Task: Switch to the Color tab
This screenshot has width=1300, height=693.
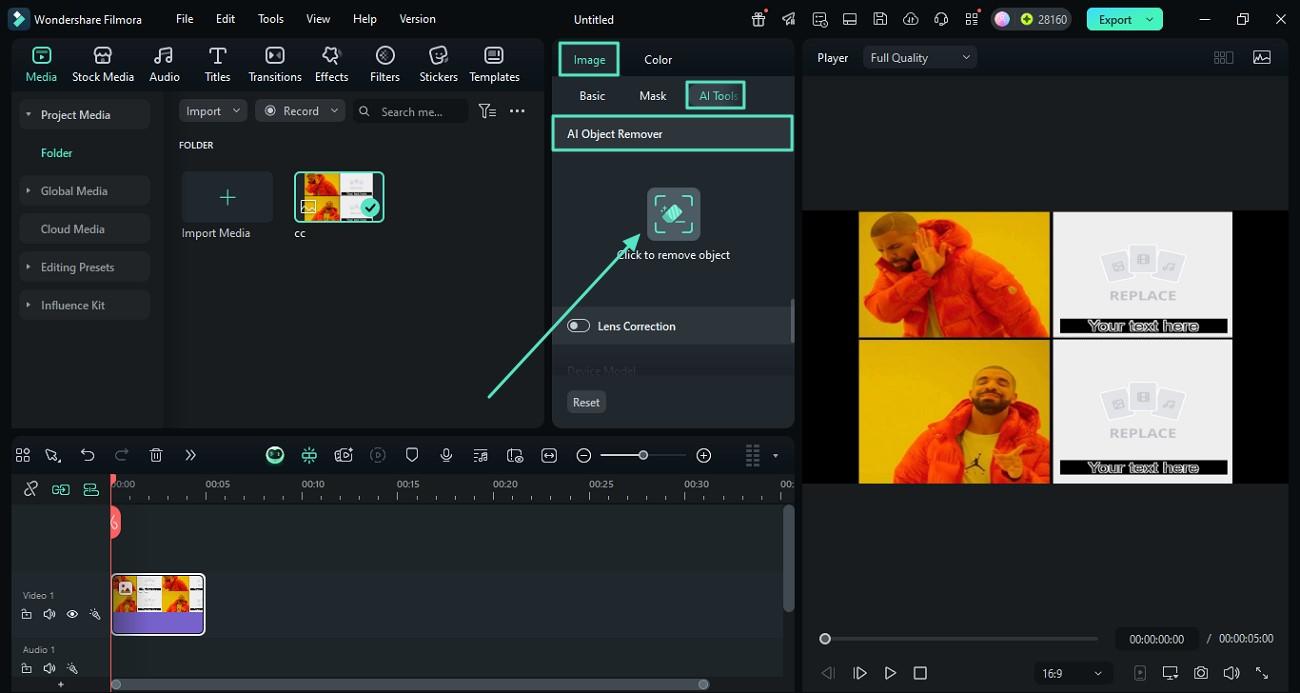Action: point(658,59)
